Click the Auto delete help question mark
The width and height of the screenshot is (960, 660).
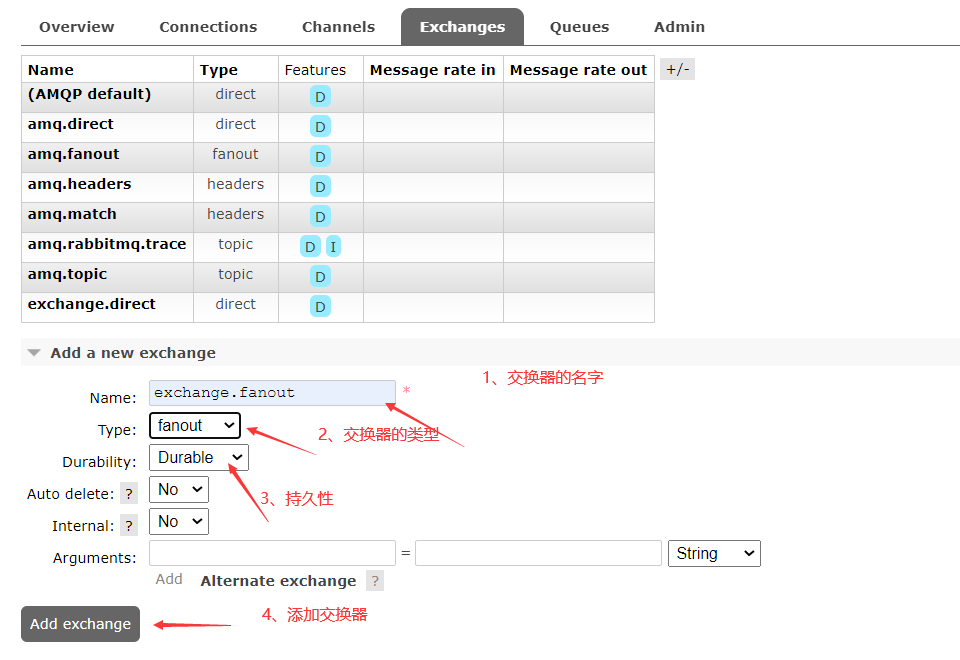coord(129,493)
